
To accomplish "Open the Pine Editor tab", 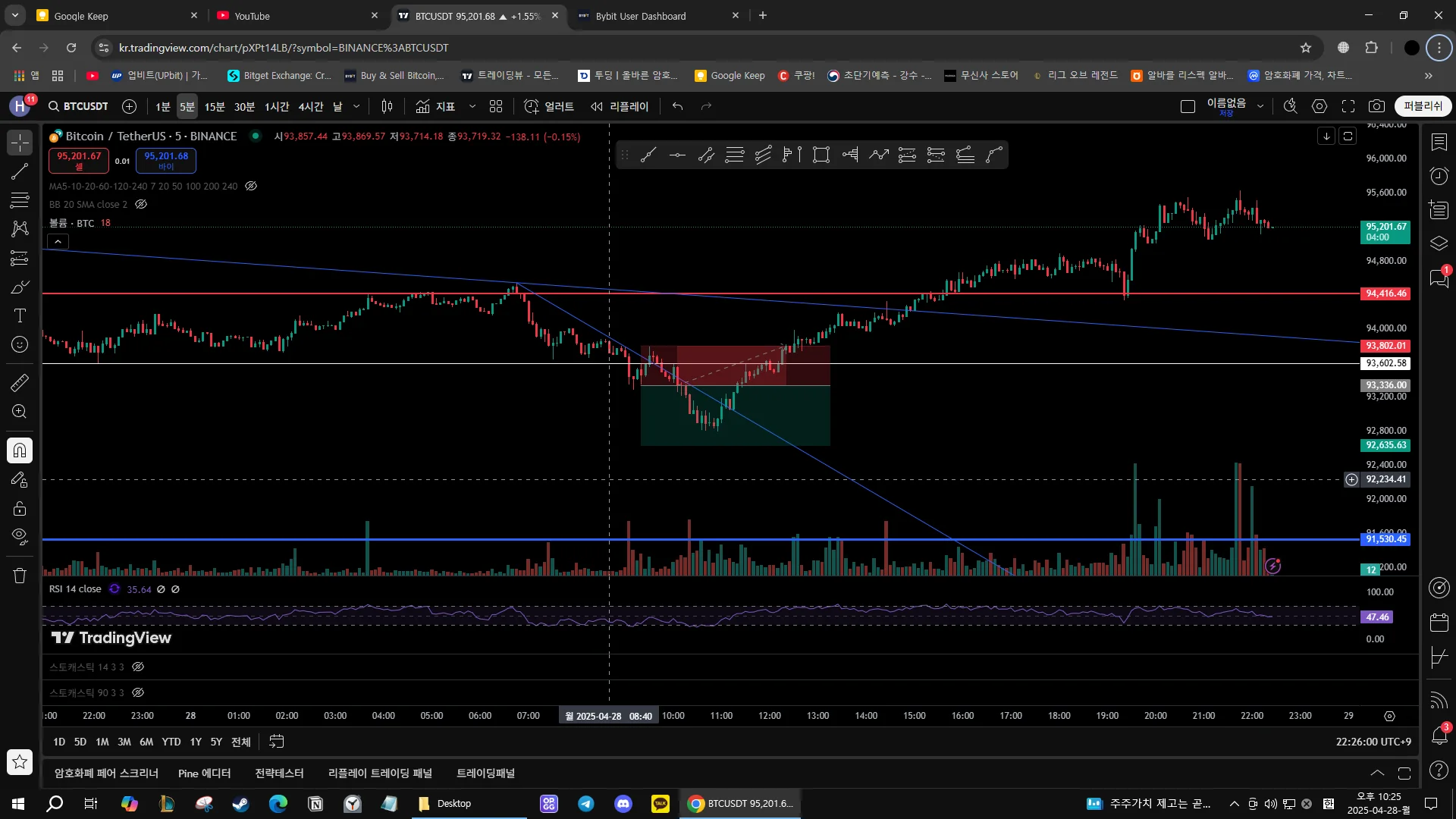I will [x=204, y=773].
